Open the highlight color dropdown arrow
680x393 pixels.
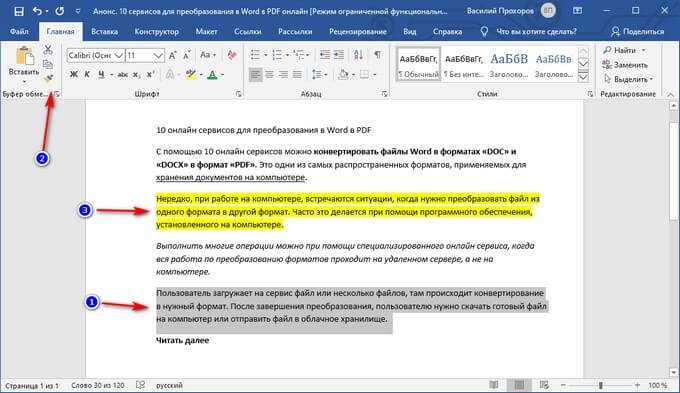[201, 75]
